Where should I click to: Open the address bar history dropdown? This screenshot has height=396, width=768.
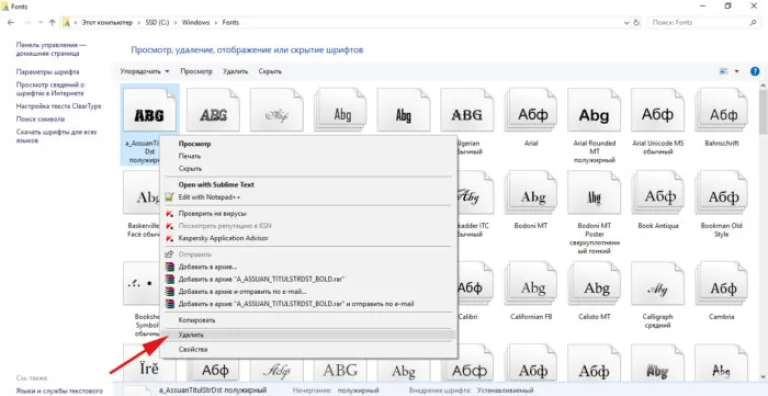pyautogui.click(x=627, y=23)
